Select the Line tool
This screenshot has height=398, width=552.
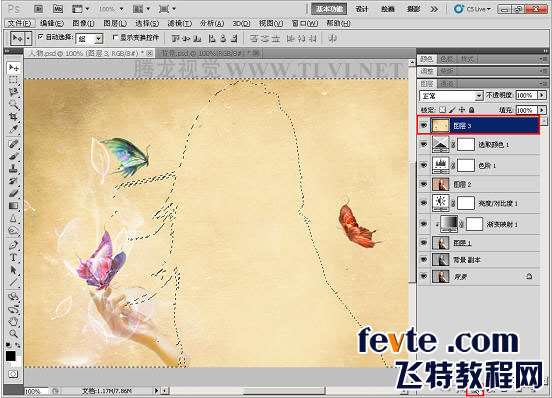(x=13, y=282)
